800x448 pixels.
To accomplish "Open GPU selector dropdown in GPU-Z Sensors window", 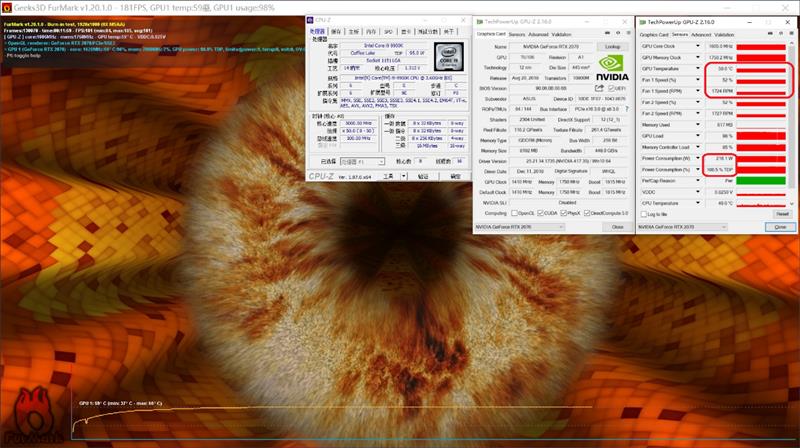I will pos(682,227).
